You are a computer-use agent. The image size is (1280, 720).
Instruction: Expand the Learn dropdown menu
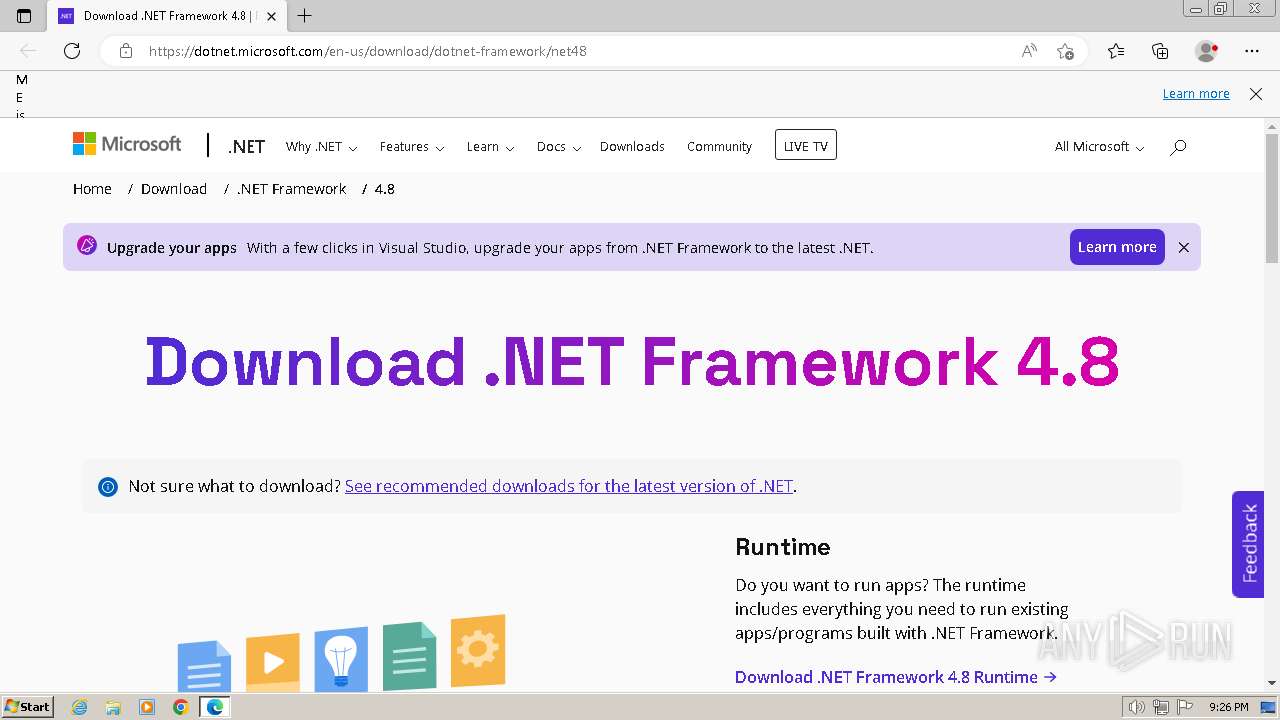pos(490,147)
